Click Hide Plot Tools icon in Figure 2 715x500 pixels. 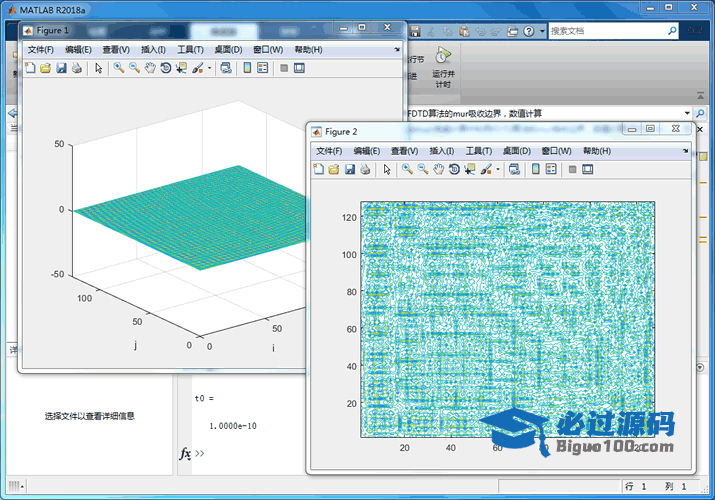pos(573,170)
